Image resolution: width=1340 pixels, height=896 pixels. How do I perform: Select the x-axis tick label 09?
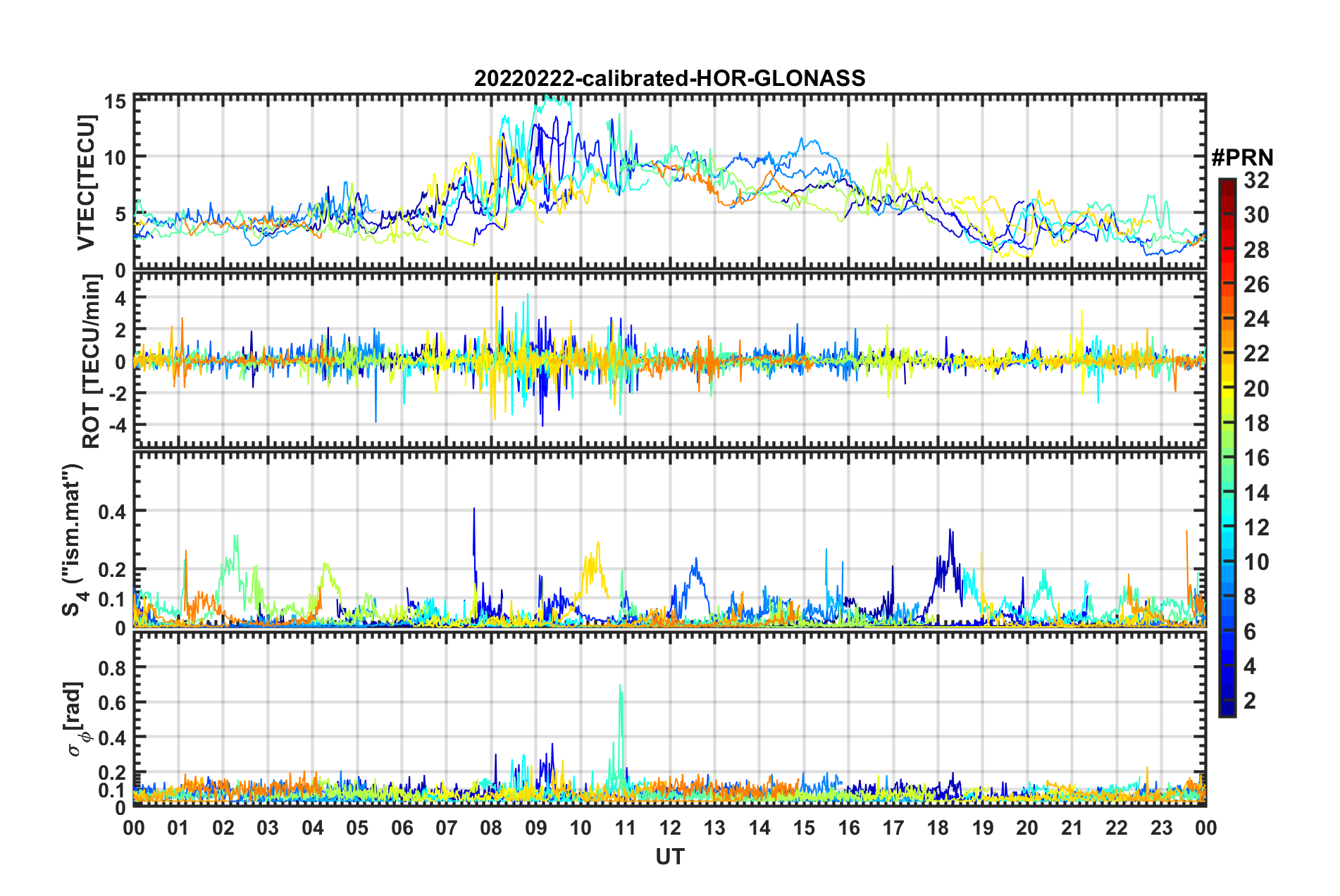click(x=536, y=828)
